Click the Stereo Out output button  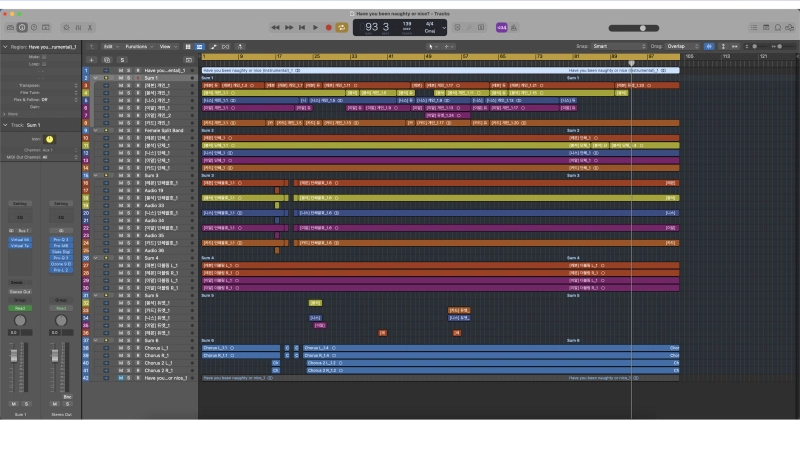(20, 291)
